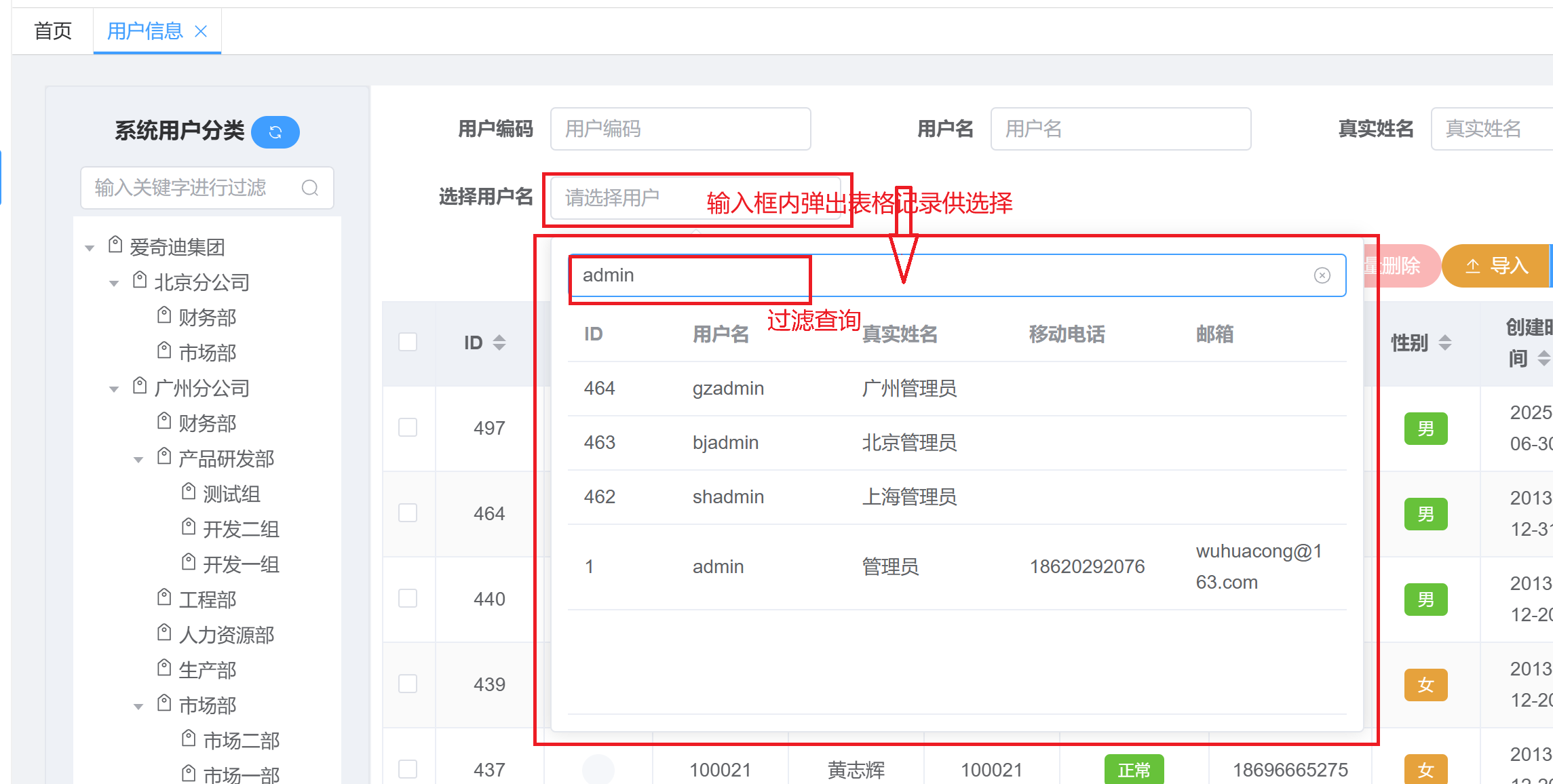Check the row for user ID 440
The height and width of the screenshot is (784, 1553).
click(x=408, y=598)
